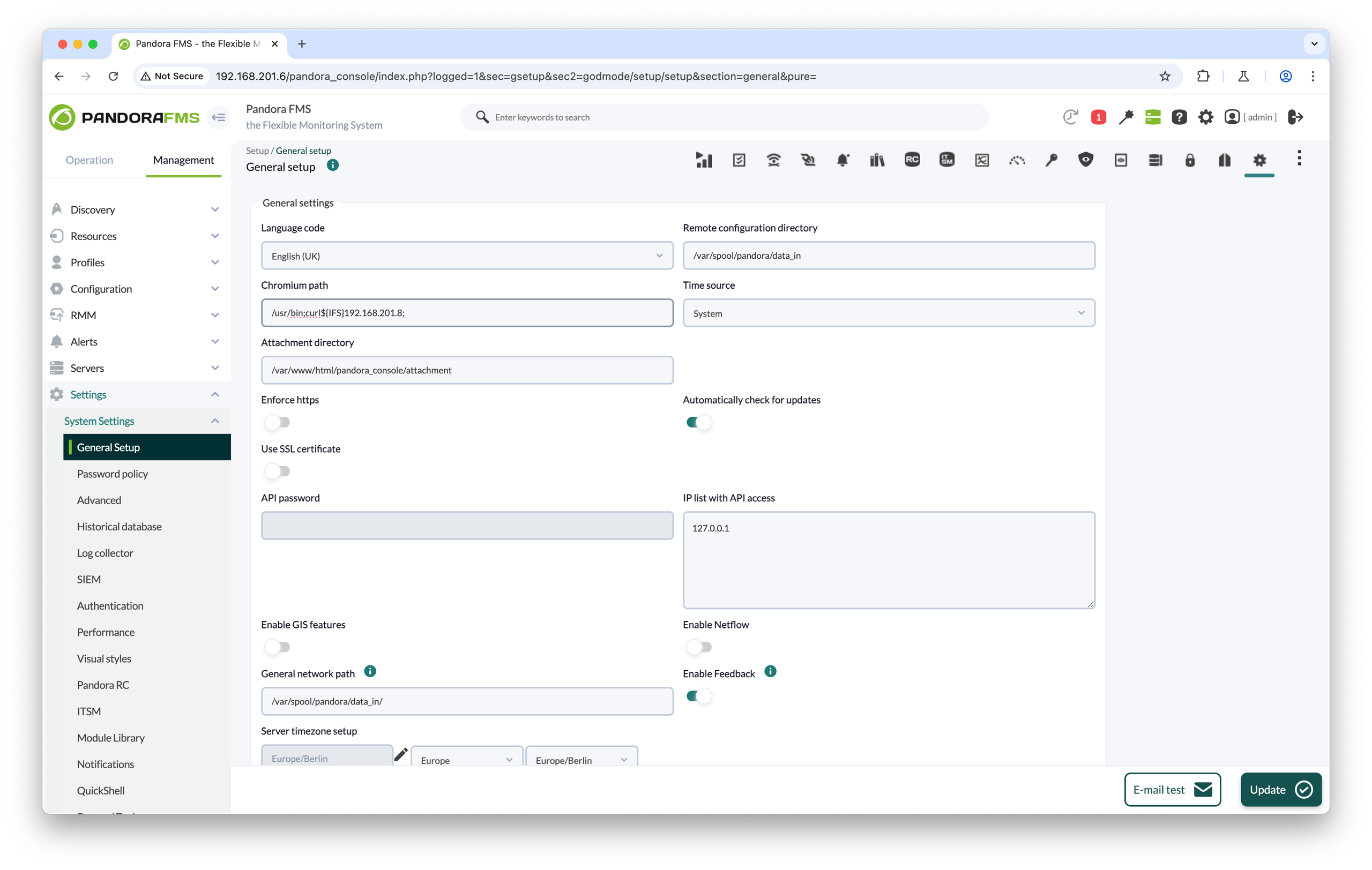The image size is (1372, 870).
Task: Click the E-mail test button
Action: click(1173, 789)
